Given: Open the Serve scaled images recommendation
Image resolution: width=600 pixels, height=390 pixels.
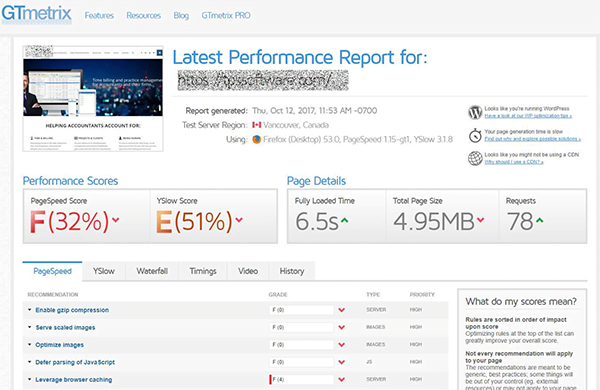Looking at the screenshot, I should [x=65, y=328].
